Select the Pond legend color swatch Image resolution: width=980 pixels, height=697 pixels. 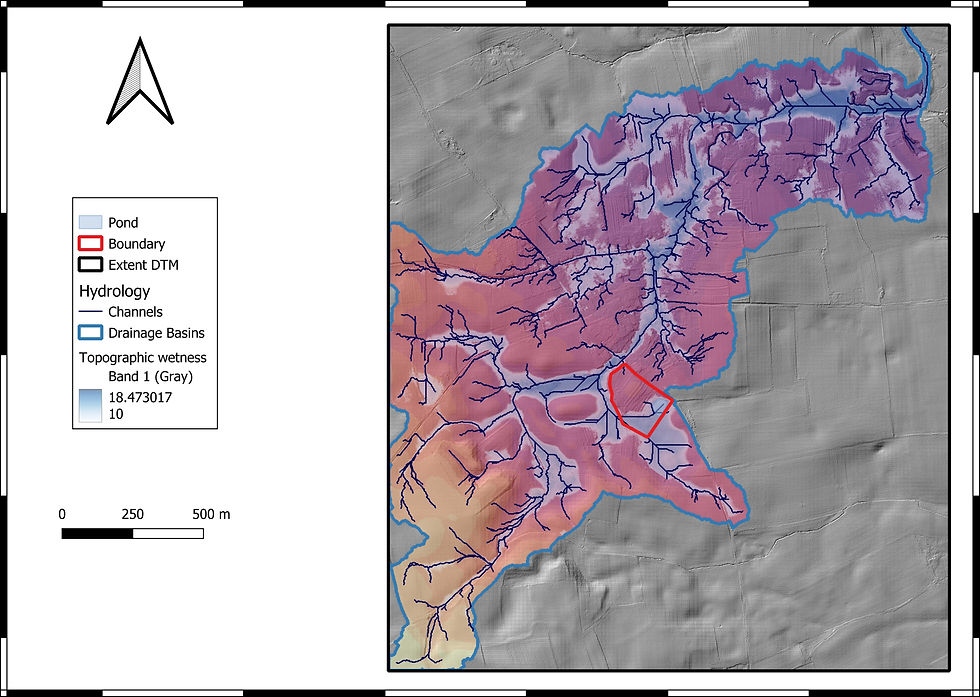point(90,222)
